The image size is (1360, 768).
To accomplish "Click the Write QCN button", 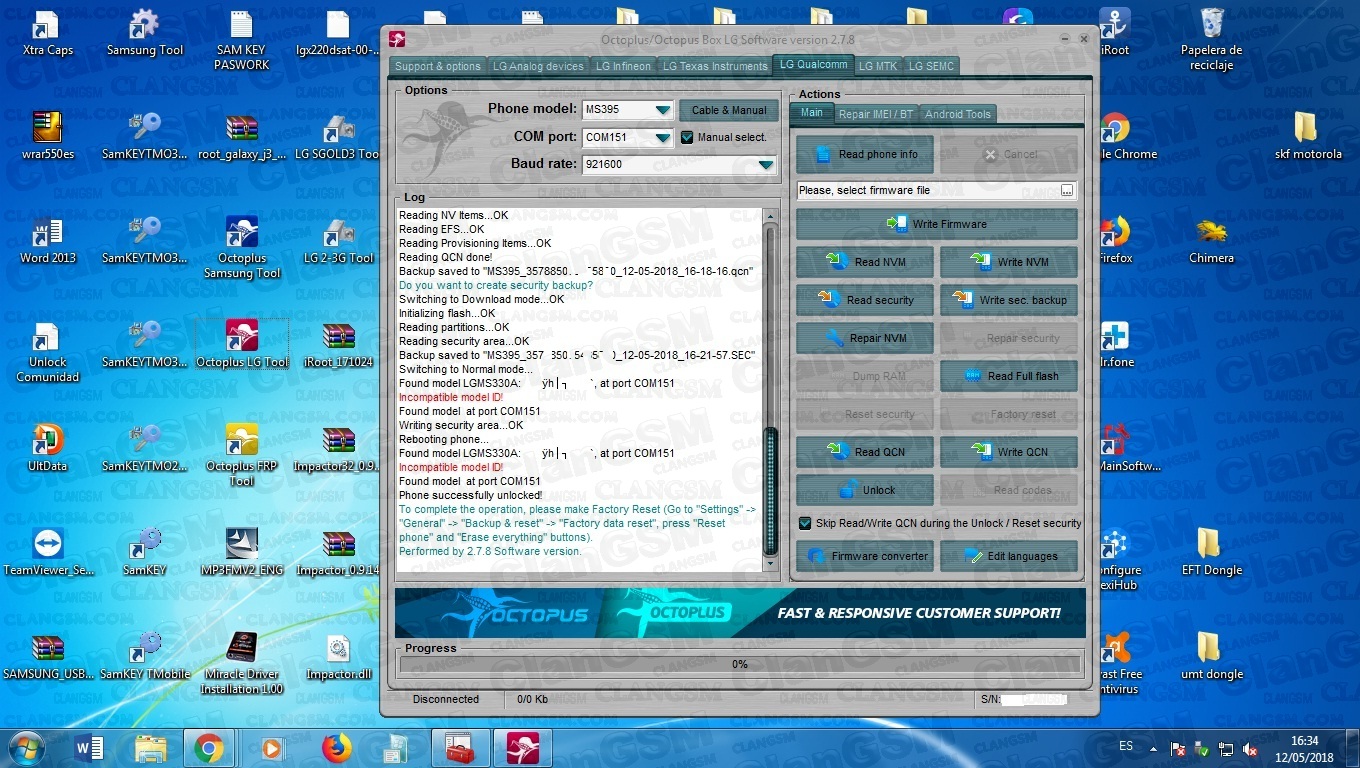I will tap(1009, 452).
